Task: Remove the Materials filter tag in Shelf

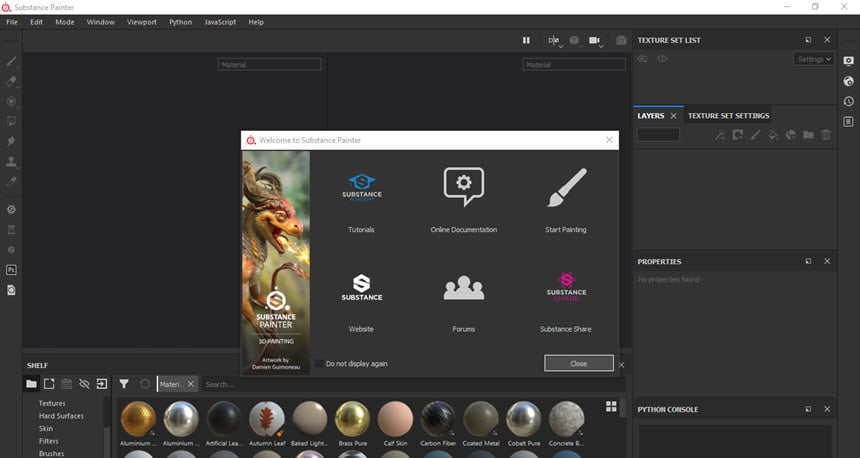Action: 190,384
